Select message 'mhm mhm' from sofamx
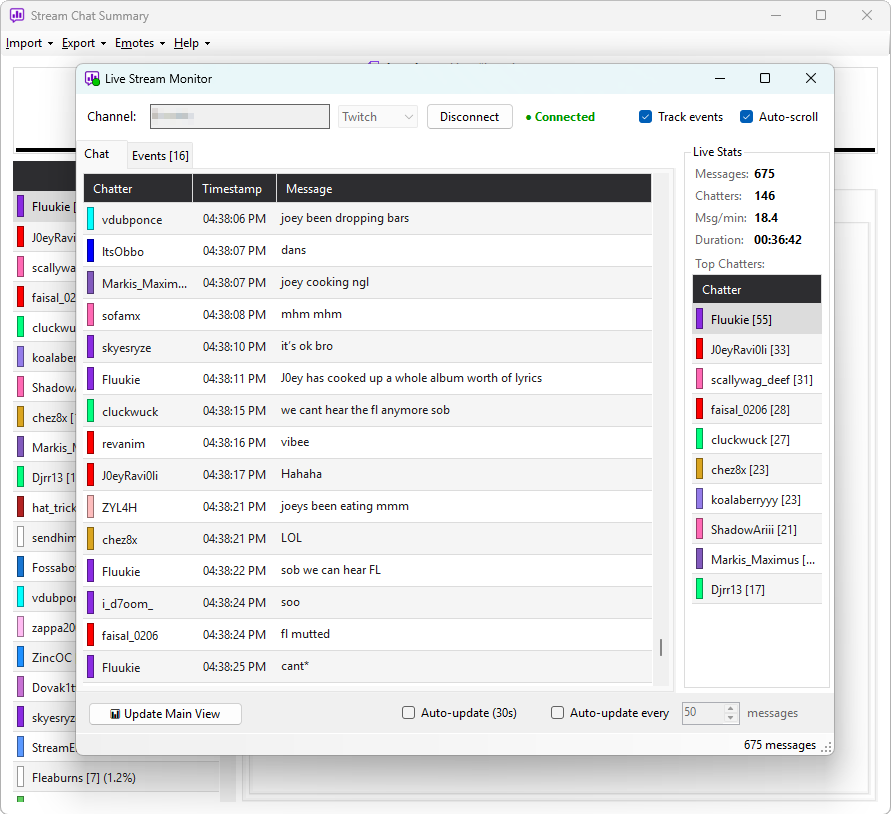The width and height of the screenshot is (891, 814). pos(368,314)
